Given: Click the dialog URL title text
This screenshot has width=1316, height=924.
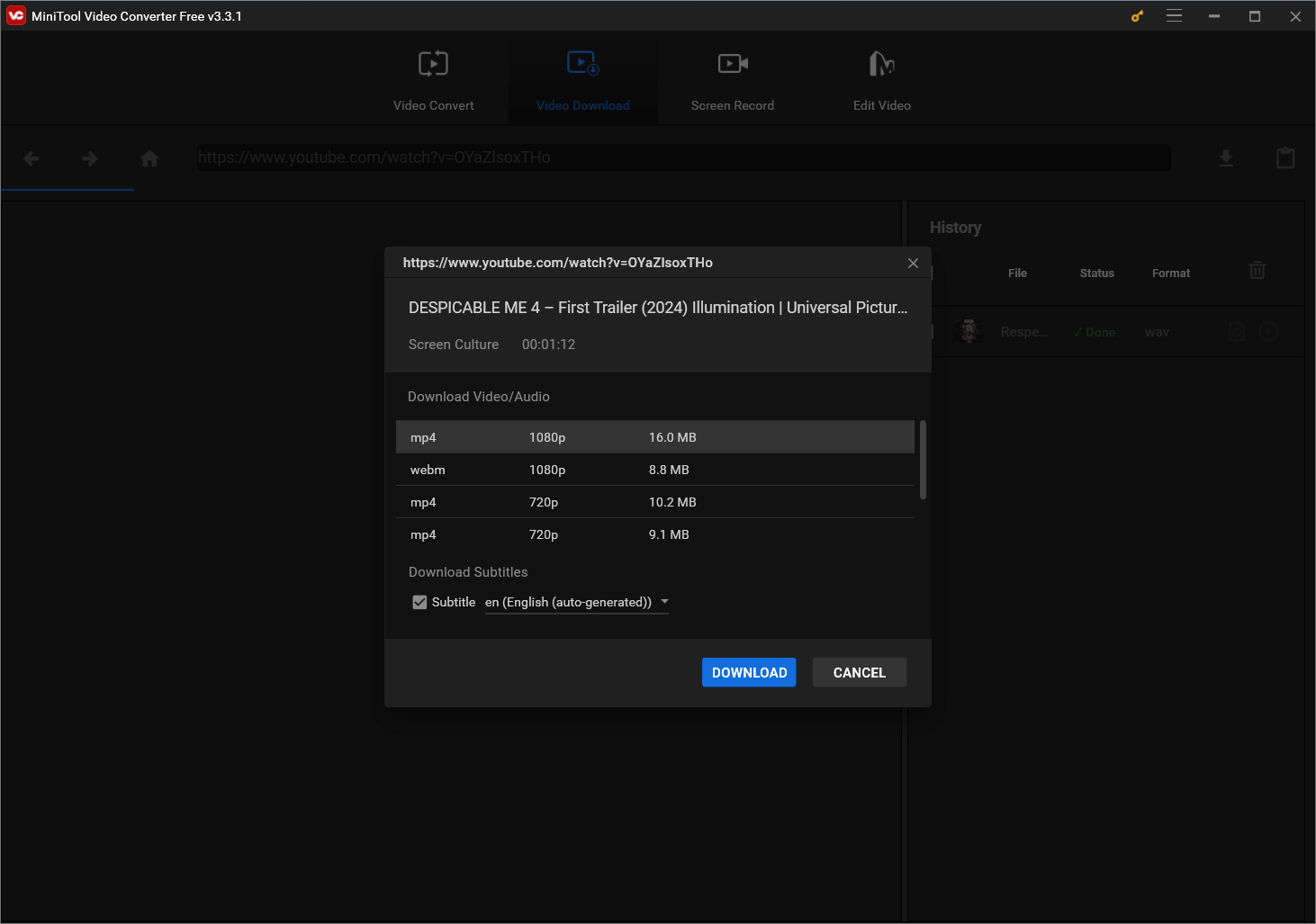Looking at the screenshot, I should point(558,263).
